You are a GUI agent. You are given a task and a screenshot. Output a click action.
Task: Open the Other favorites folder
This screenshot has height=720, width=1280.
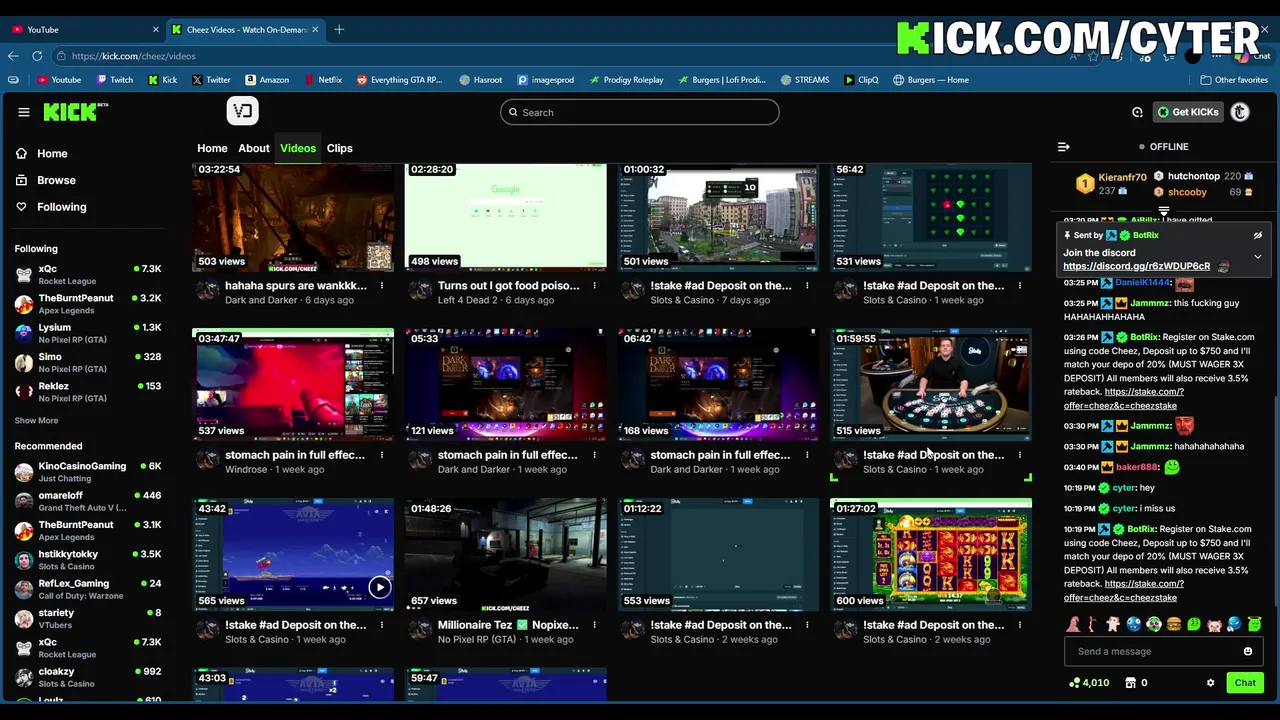tap(1234, 80)
